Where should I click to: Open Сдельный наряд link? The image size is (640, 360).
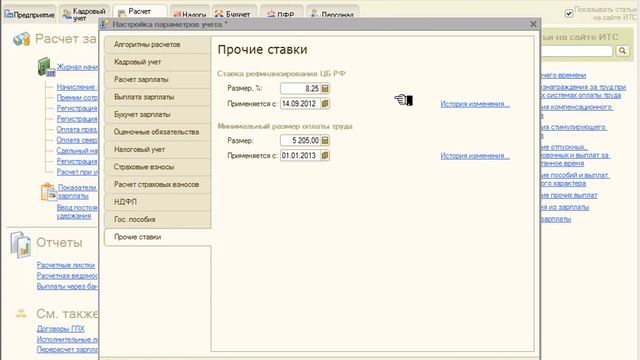78,151
